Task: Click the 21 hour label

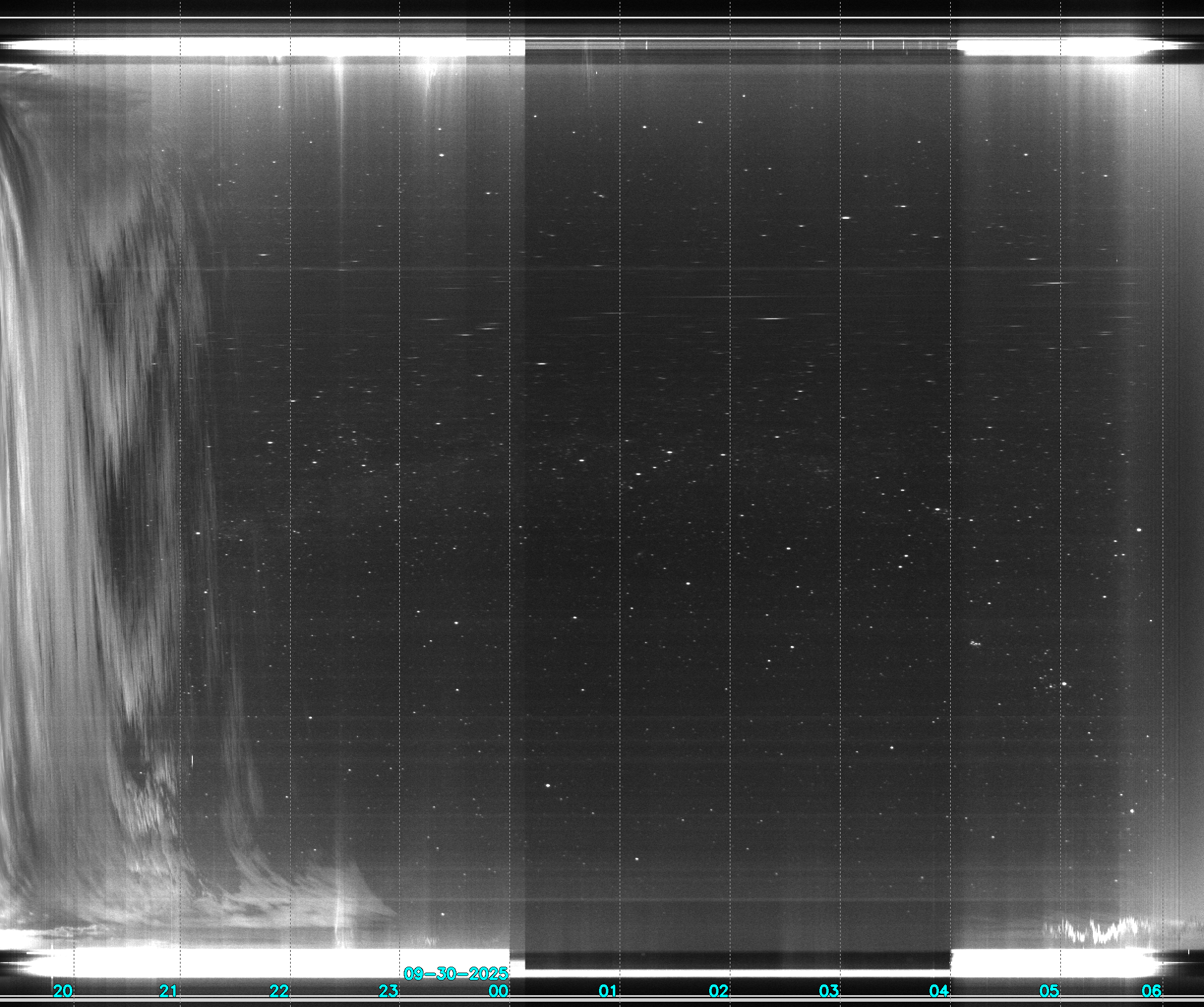Action: (168, 991)
